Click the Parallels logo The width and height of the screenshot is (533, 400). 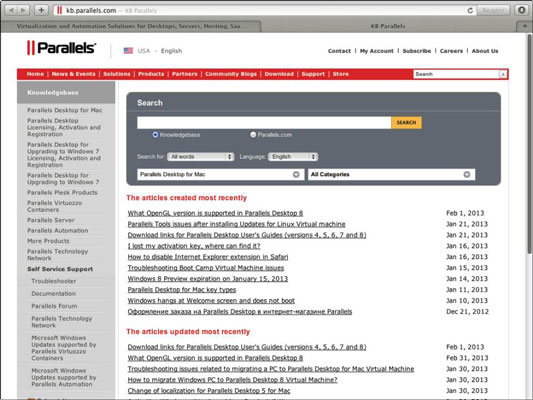pos(62,48)
